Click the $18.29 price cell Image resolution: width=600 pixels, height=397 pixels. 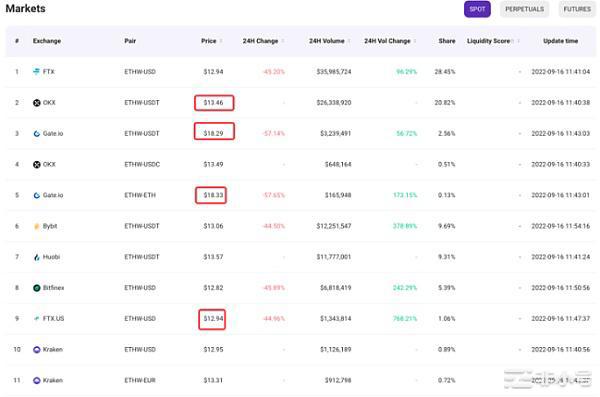[214, 134]
